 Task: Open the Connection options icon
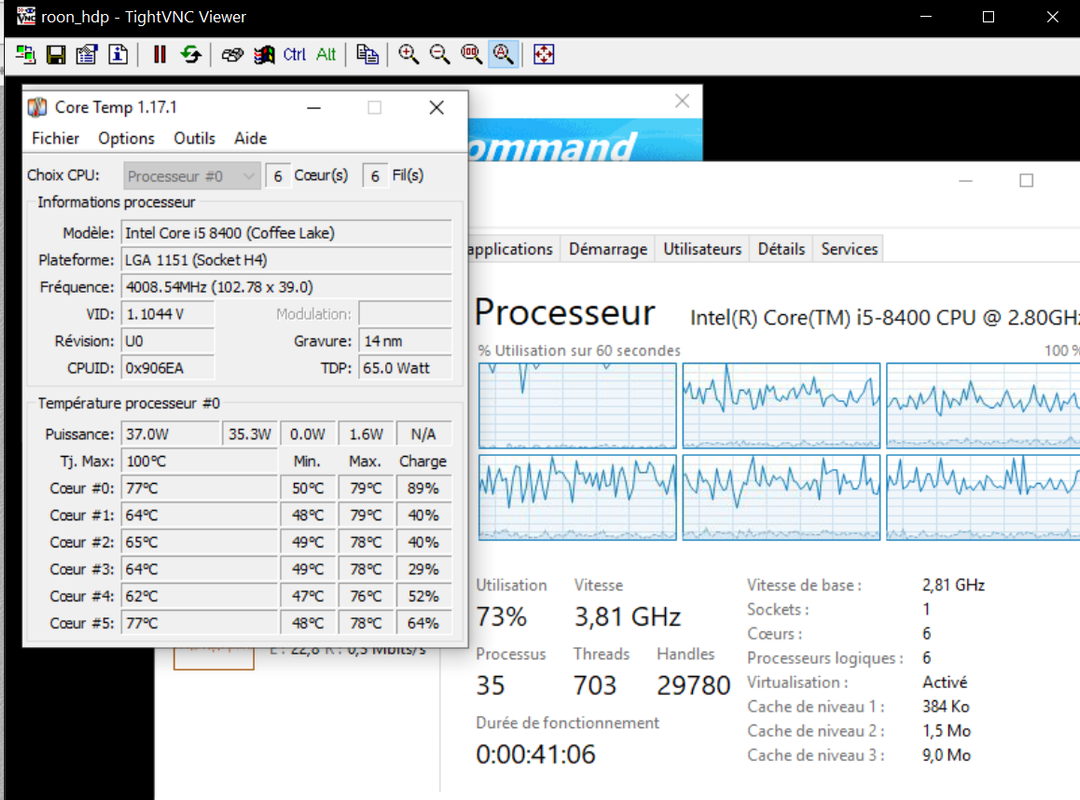coord(87,54)
